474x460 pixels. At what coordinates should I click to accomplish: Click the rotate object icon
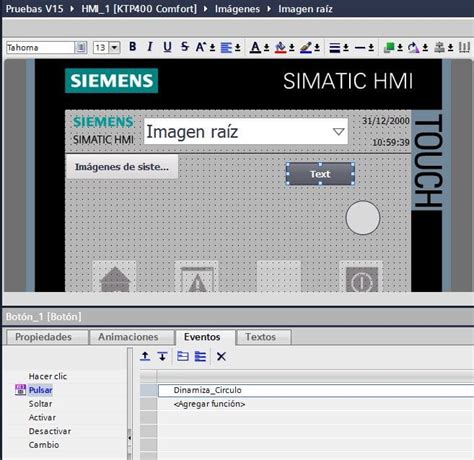point(414,48)
